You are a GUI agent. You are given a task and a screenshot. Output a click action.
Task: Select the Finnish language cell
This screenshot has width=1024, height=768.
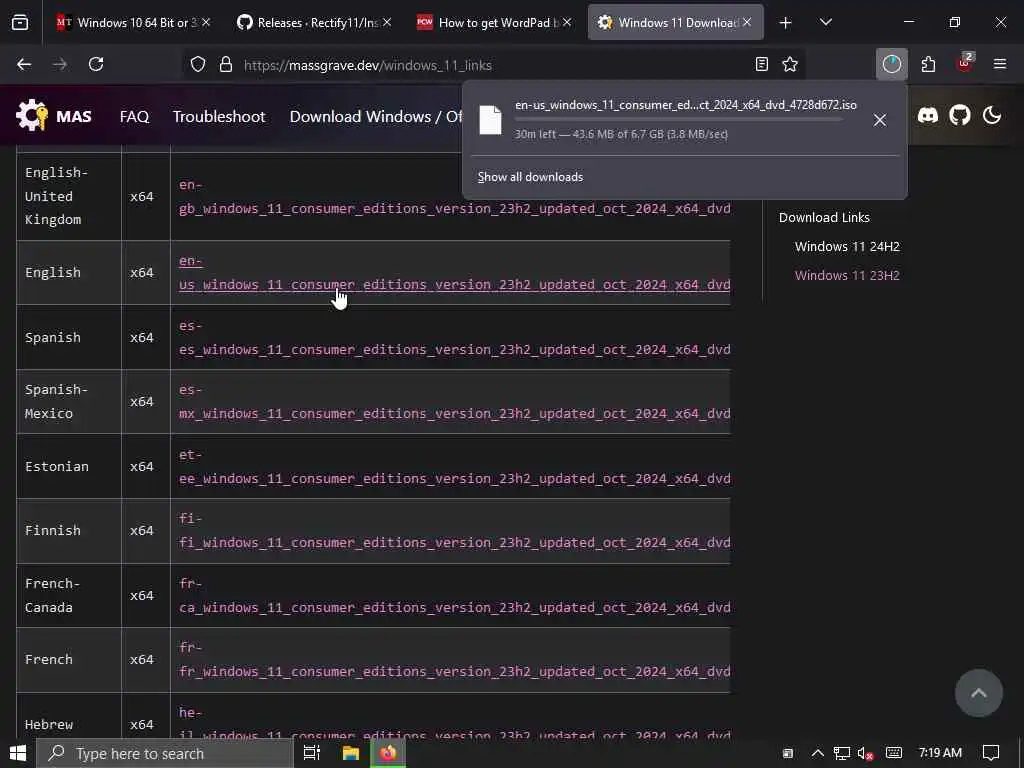[69, 530]
